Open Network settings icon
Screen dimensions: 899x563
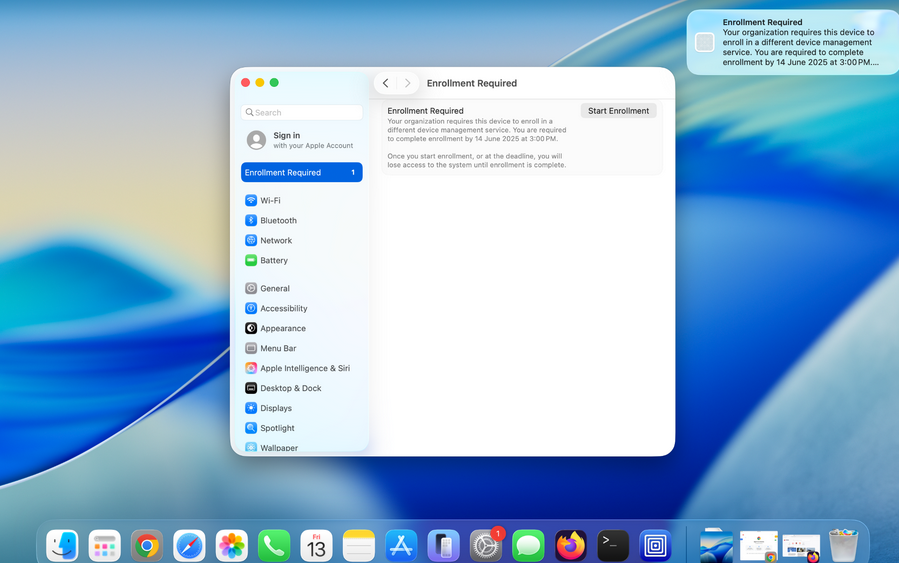(251, 240)
